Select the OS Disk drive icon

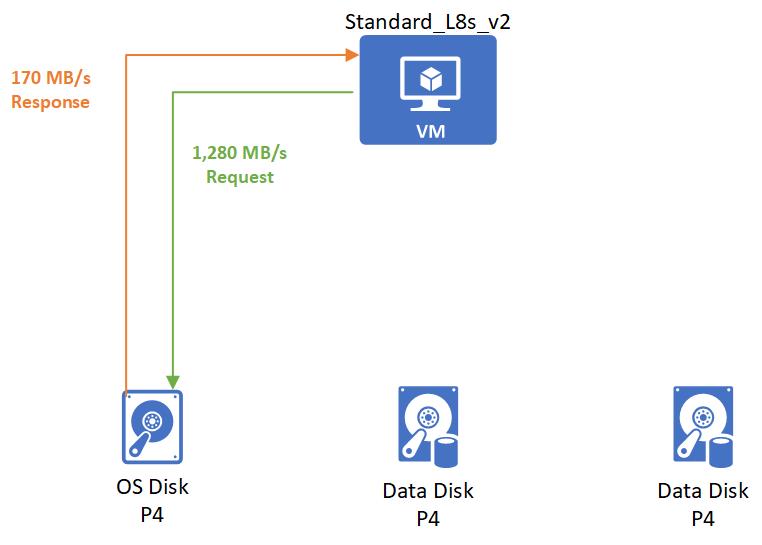151,428
